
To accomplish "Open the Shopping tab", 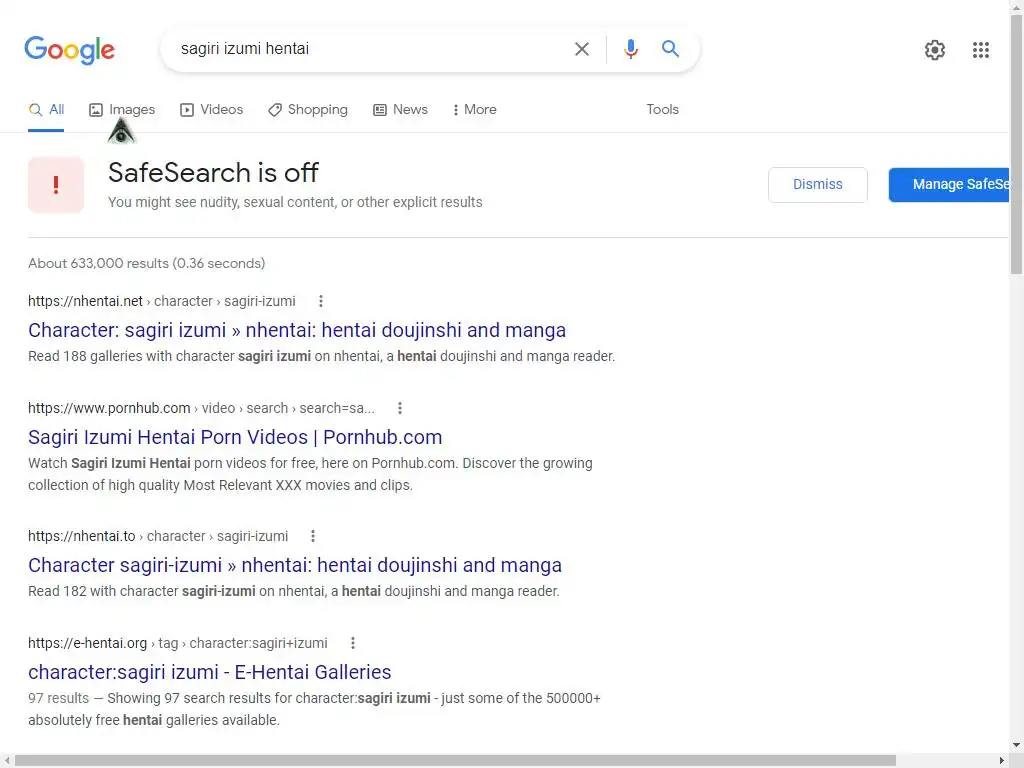I will [308, 110].
